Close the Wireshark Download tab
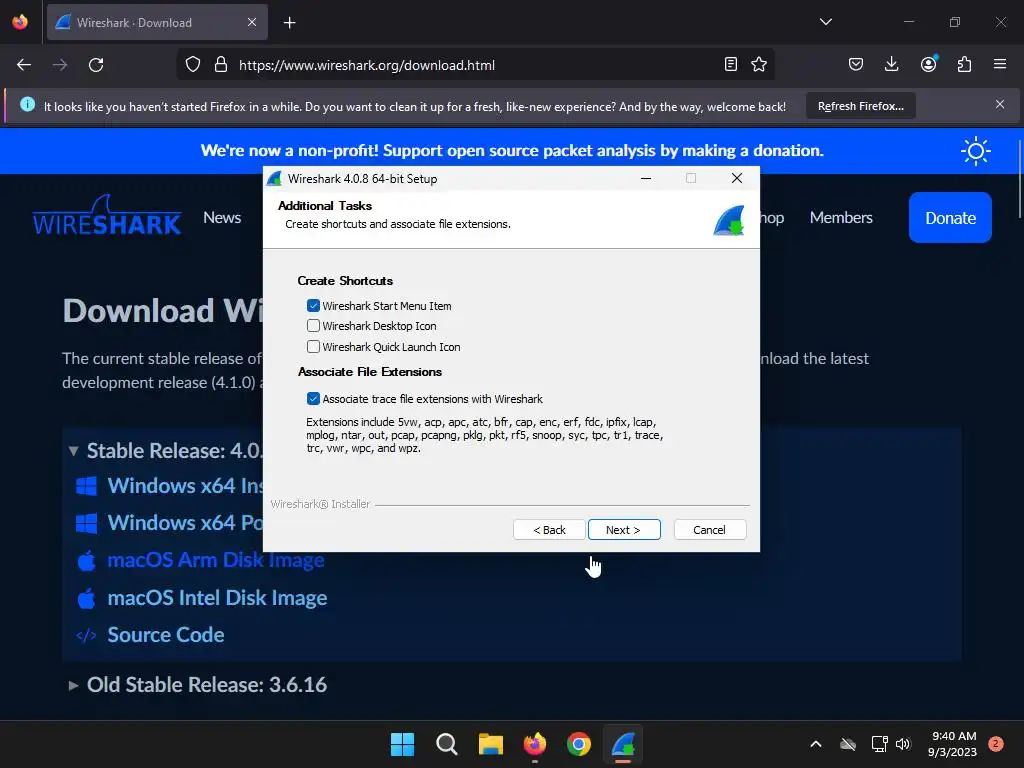The width and height of the screenshot is (1024, 768). pyautogui.click(x=252, y=22)
